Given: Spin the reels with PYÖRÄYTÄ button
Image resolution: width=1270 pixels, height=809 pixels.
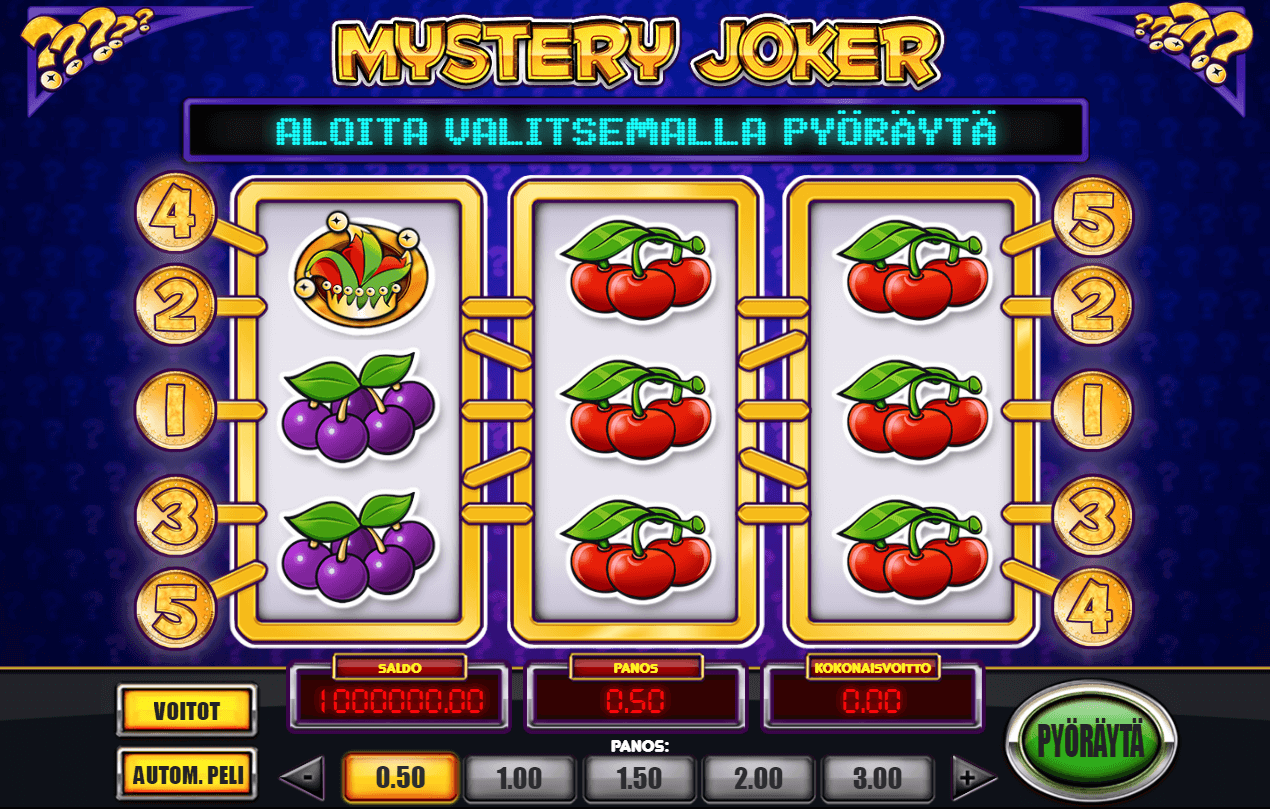Looking at the screenshot, I should (1090, 741).
